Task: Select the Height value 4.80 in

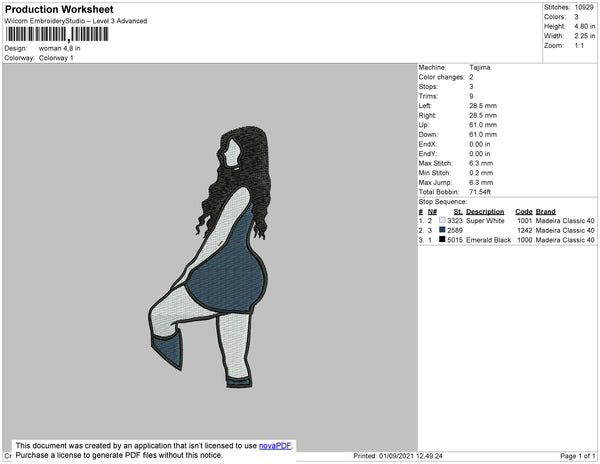Action: [x=585, y=26]
